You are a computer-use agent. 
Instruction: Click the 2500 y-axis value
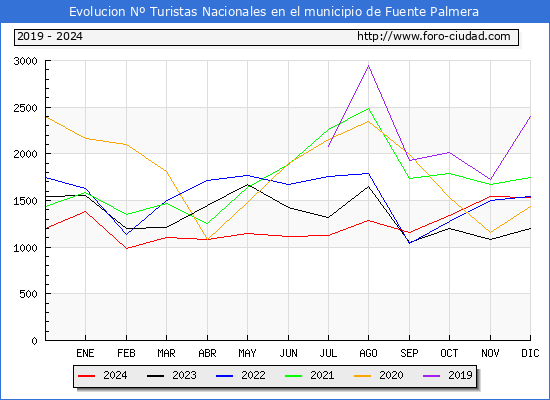click(25, 108)
